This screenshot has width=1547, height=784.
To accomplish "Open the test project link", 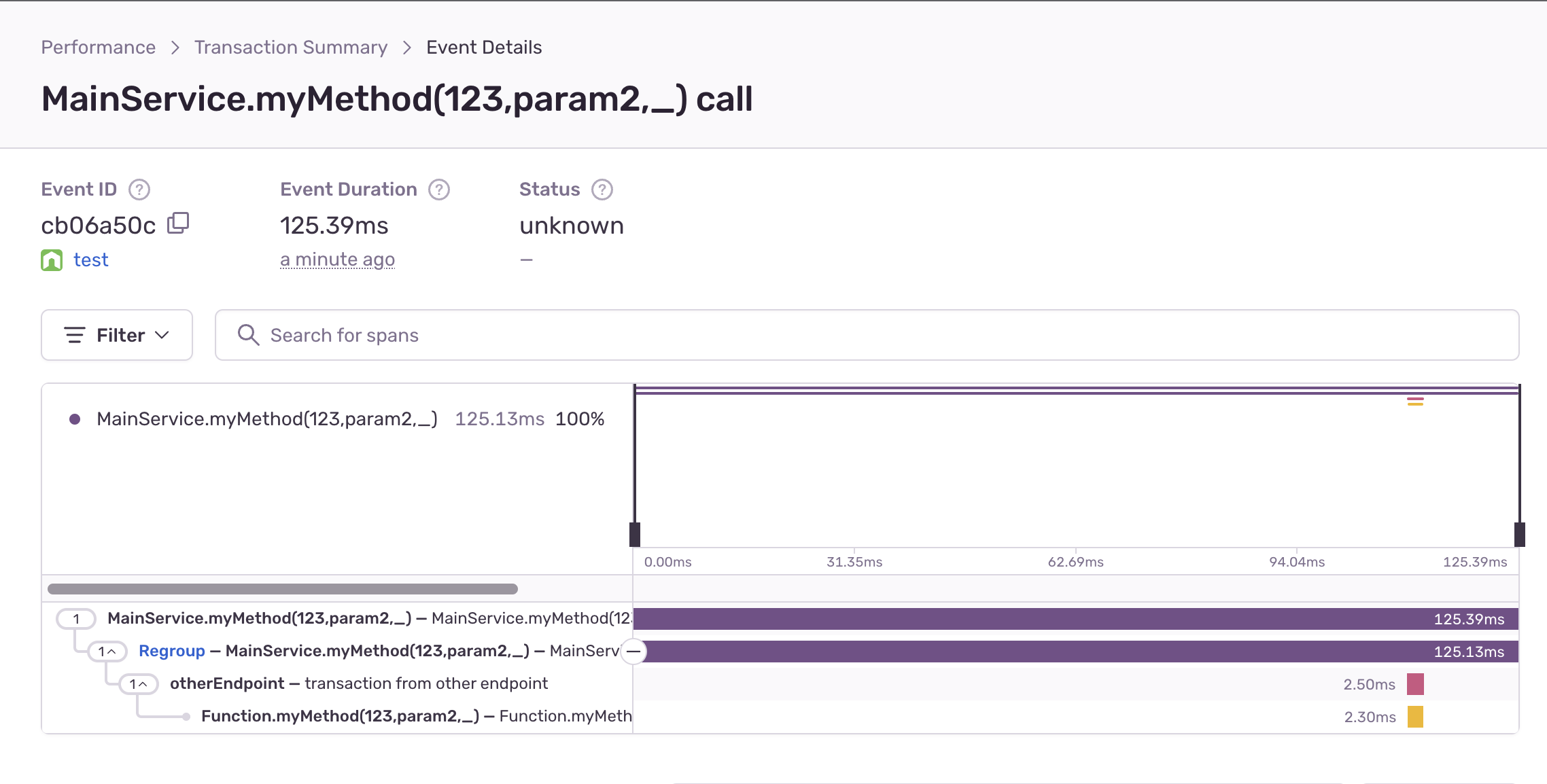I will click(91, 260).
